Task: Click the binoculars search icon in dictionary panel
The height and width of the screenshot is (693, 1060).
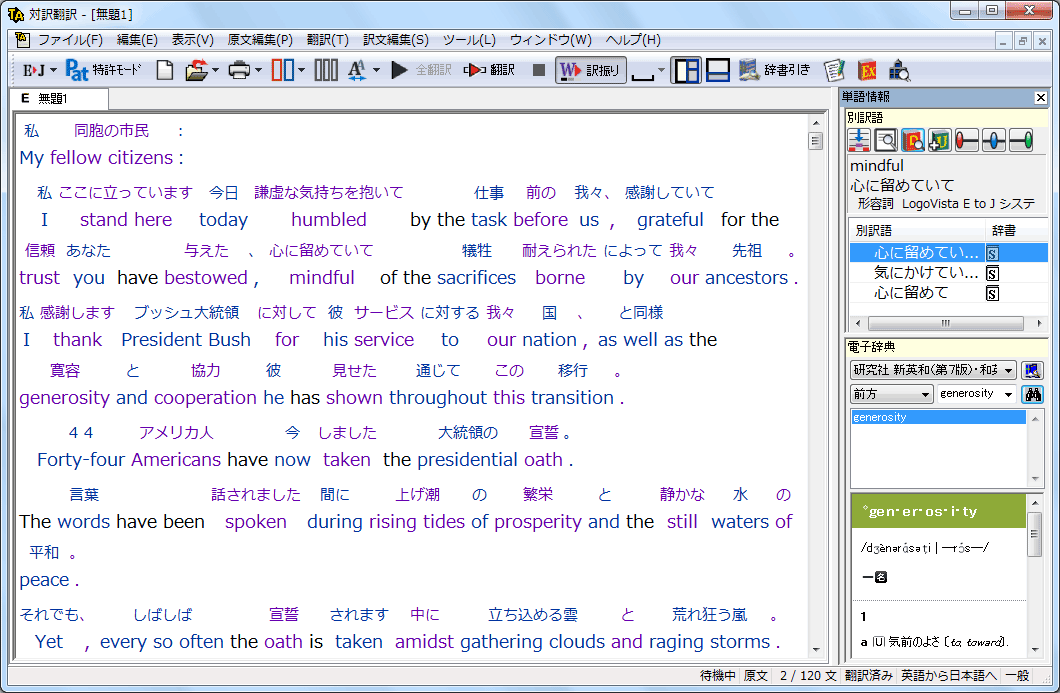Action: [x=1031, y=394]
